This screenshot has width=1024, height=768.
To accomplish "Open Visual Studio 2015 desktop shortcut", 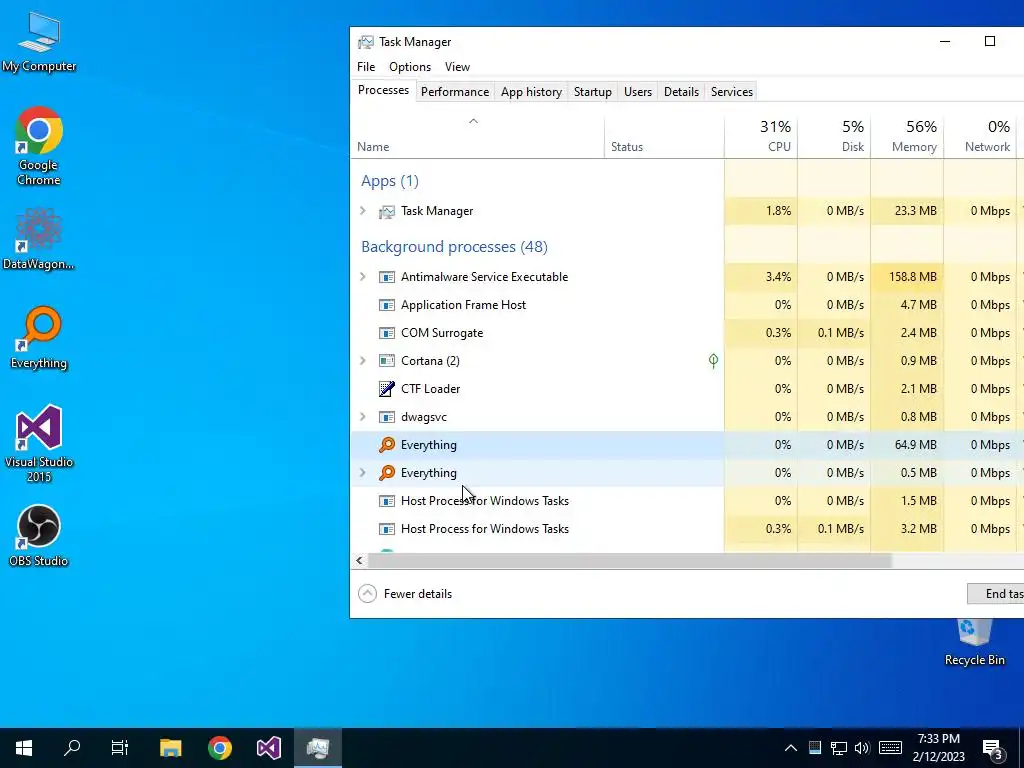I will [39, 444].
